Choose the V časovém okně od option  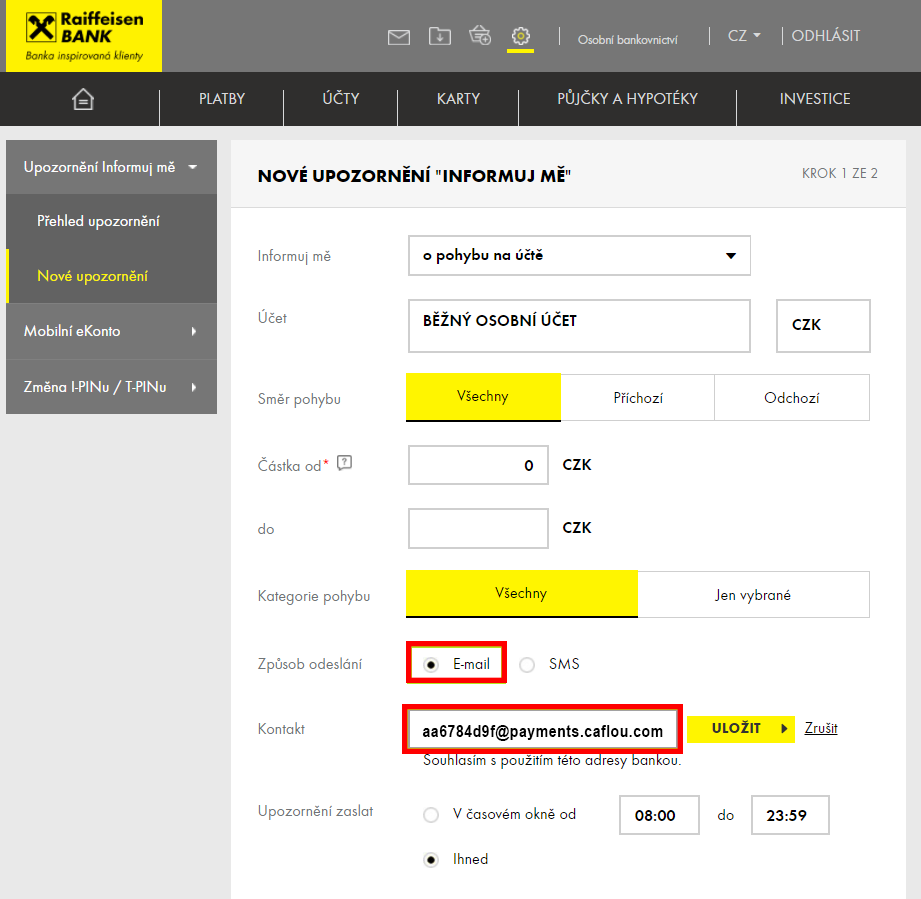coord(431,814)
